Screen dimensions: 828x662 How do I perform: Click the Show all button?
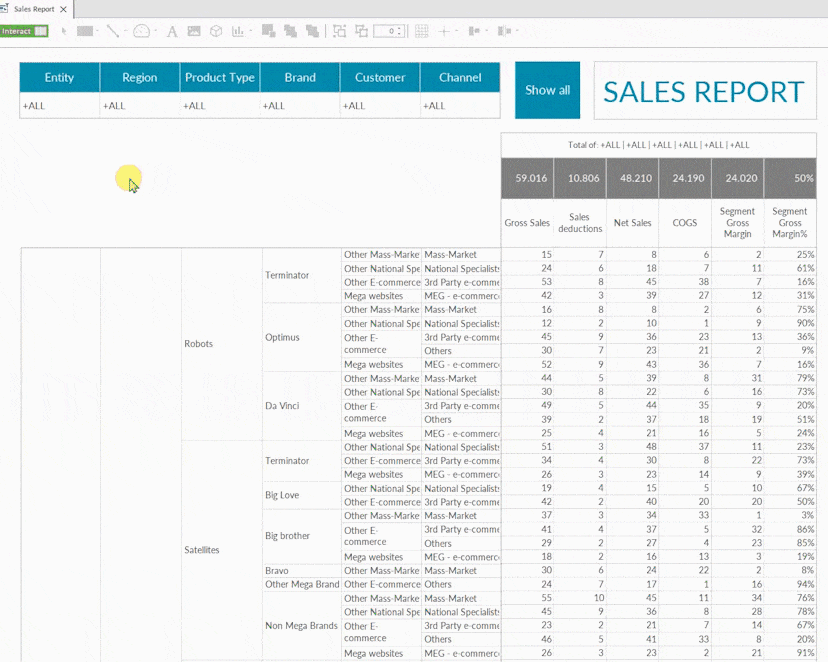547,90
